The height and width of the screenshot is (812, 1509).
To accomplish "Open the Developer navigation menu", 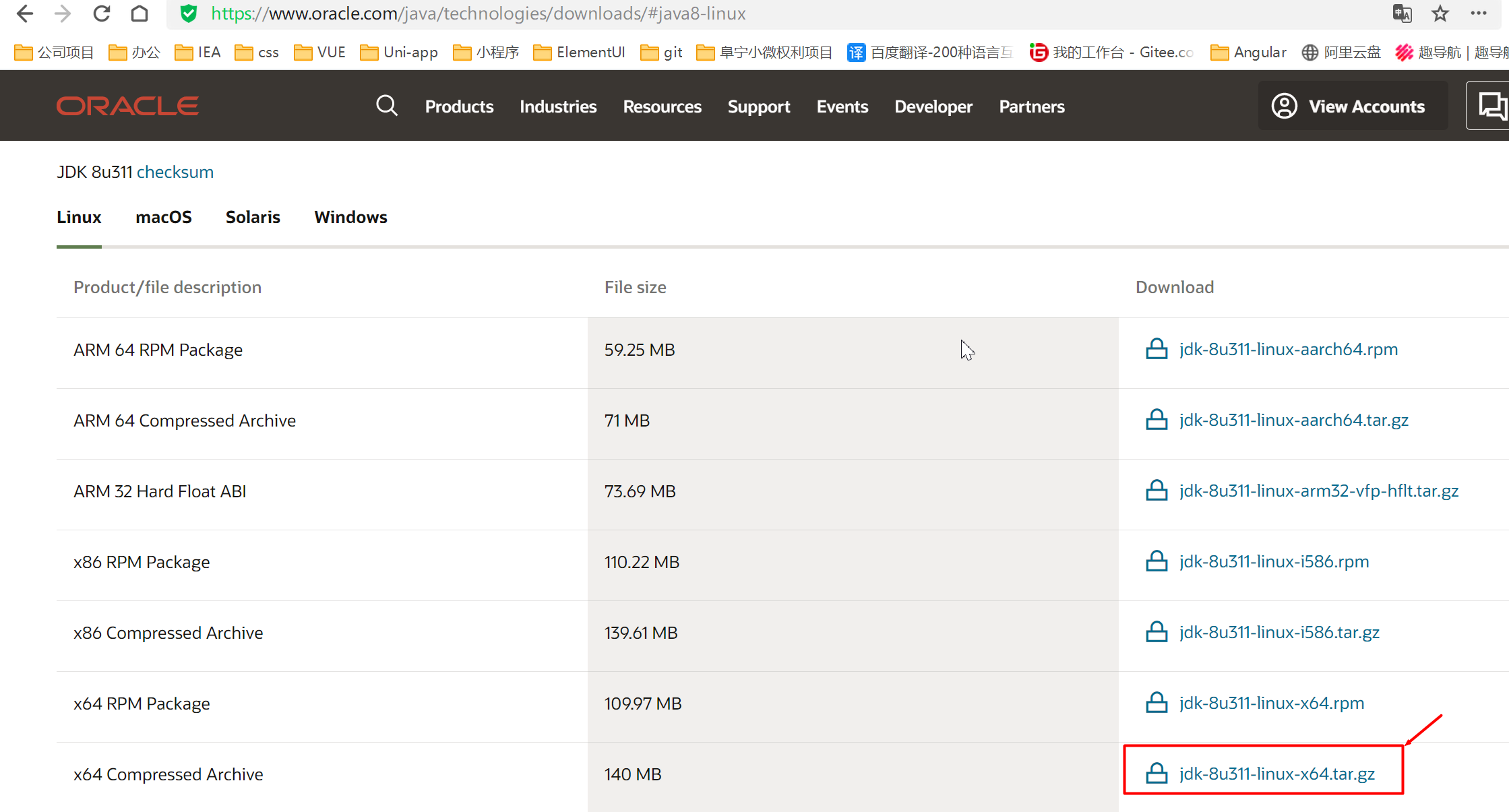I will coord(933,106).
